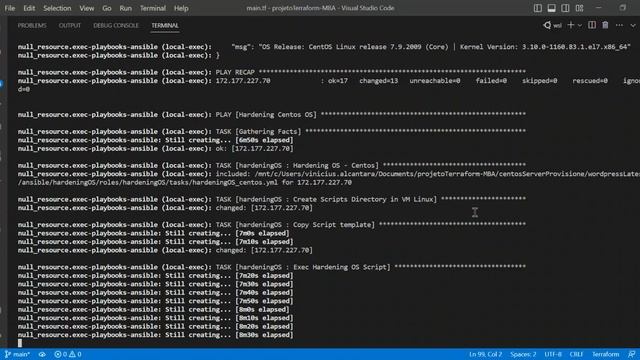The height and width of the screenshot is (360, 640).
Task: Toggle primary side bar layout icon
Action: point(538,8)
